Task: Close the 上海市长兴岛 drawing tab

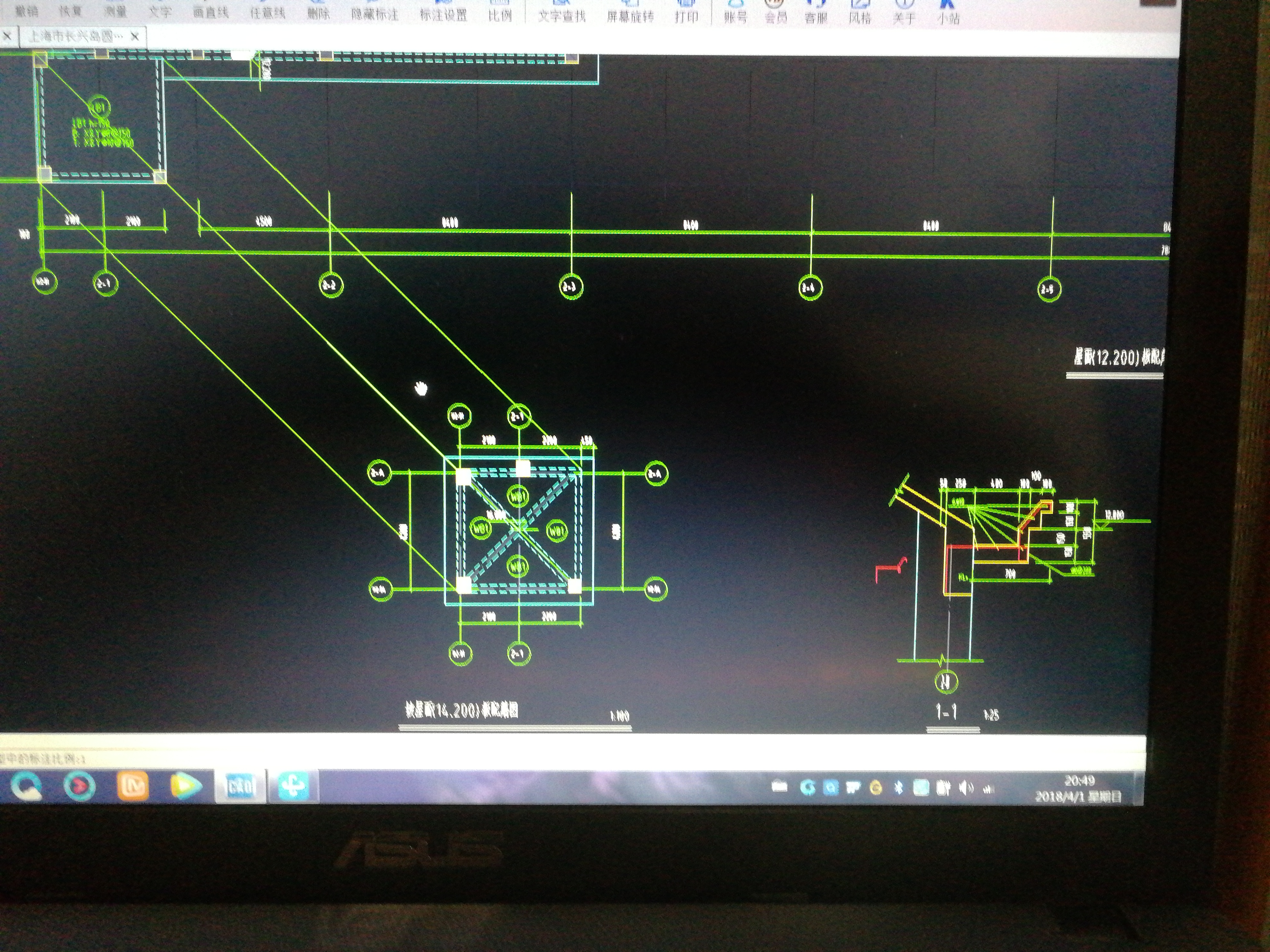Action: 135,37
